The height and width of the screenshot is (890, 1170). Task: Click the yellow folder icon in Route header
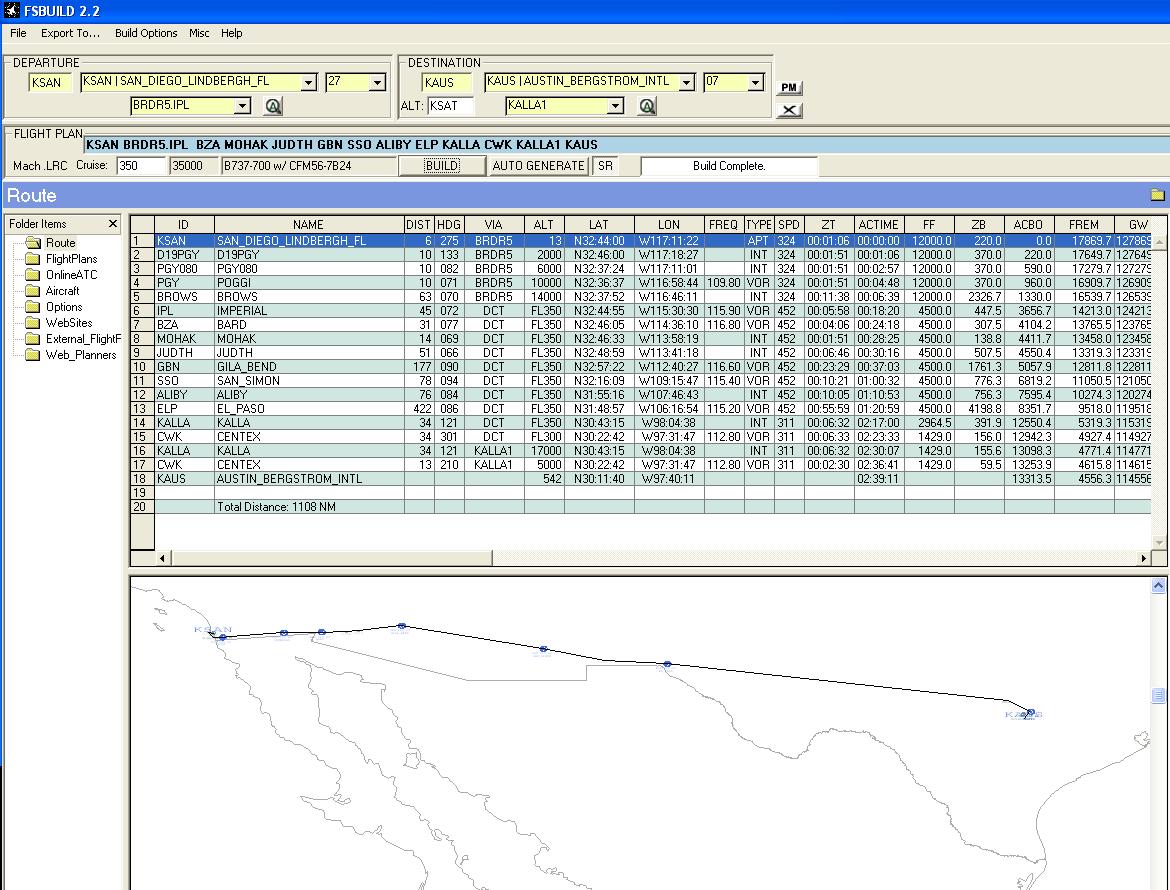pyautogui.click(x=1157, y=195)
